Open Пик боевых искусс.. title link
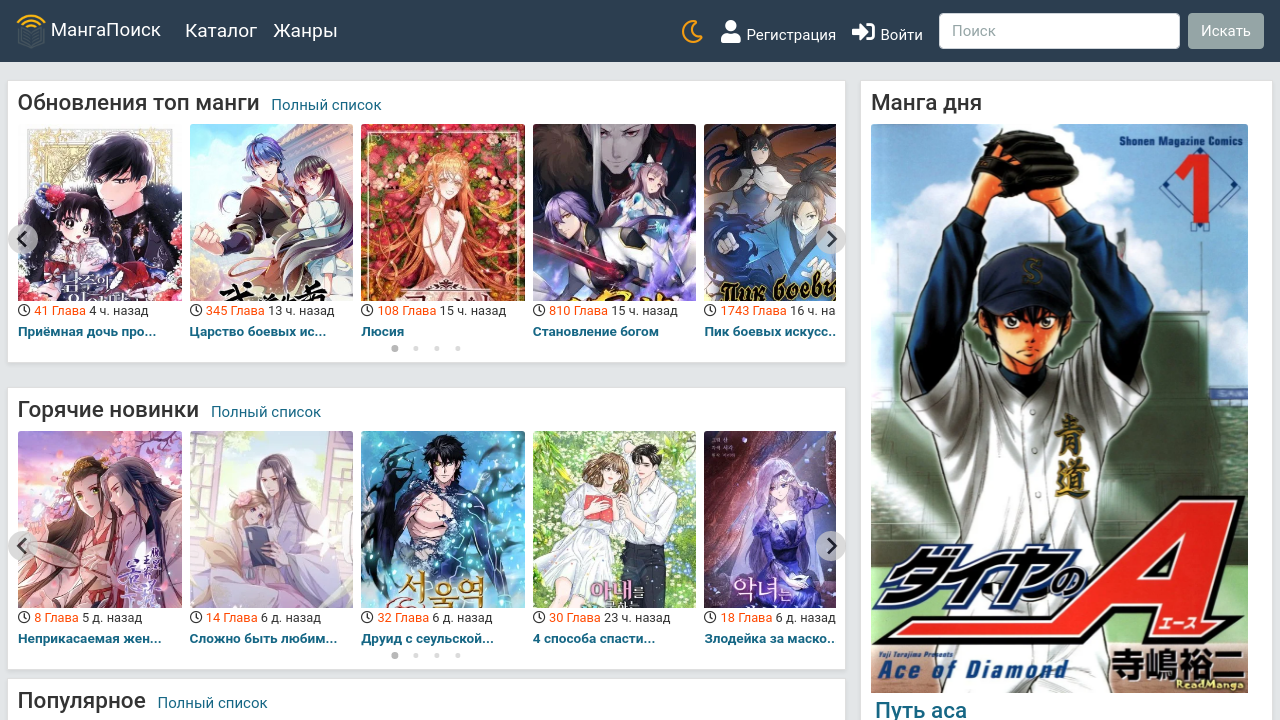The width and height of the screenshot is (1280, 720). (770, 331)
